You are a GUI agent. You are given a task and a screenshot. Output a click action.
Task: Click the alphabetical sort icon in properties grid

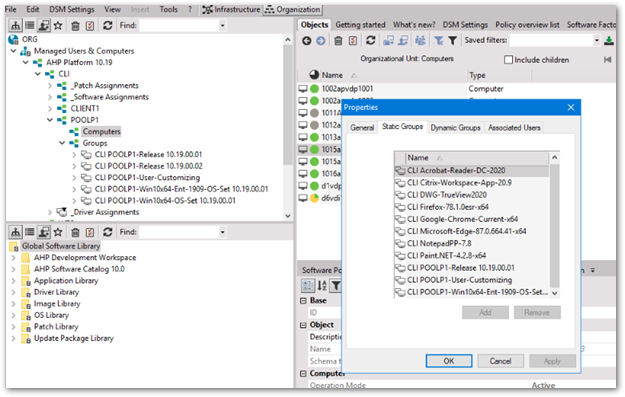click(x=322, y=285)
